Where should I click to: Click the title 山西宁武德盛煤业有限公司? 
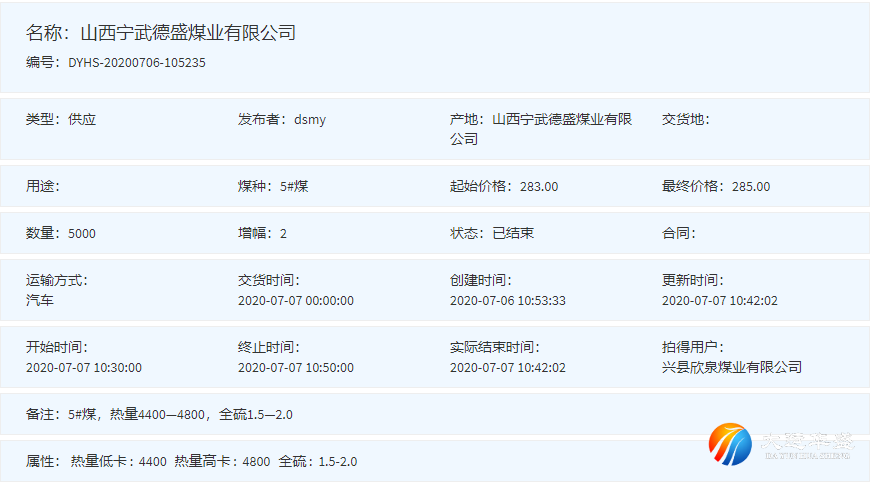[x=187, y=33]
